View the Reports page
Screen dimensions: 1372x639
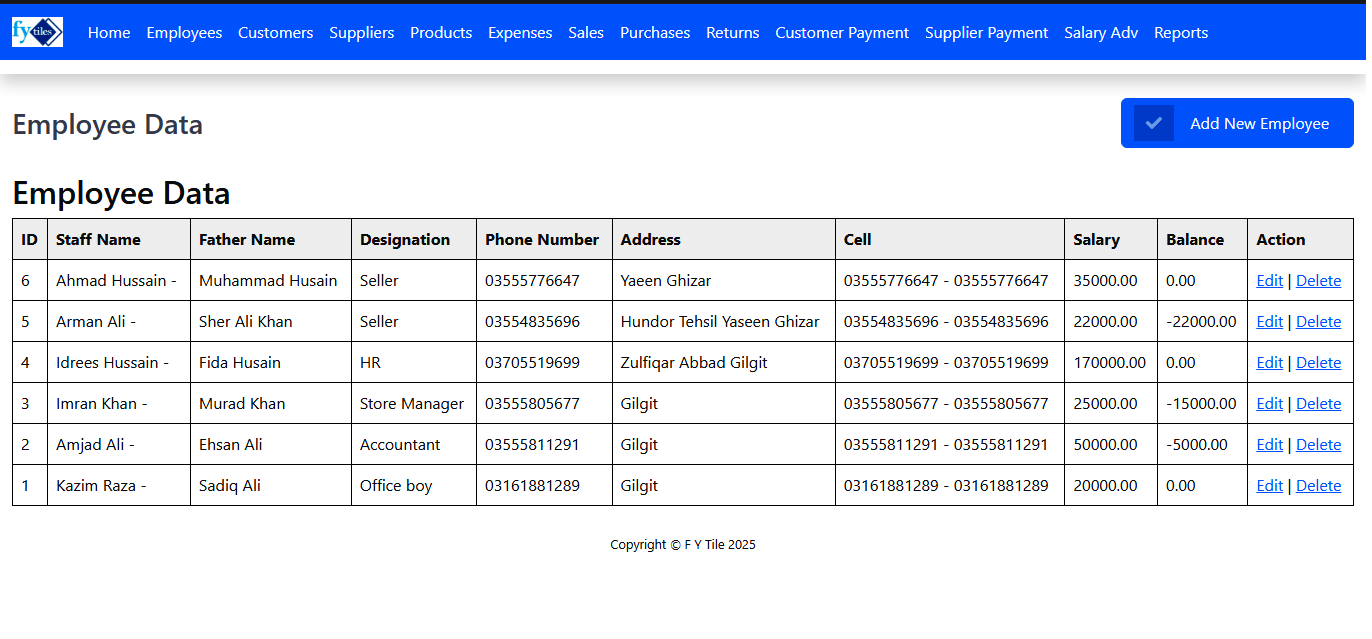tap(1180, 33)
